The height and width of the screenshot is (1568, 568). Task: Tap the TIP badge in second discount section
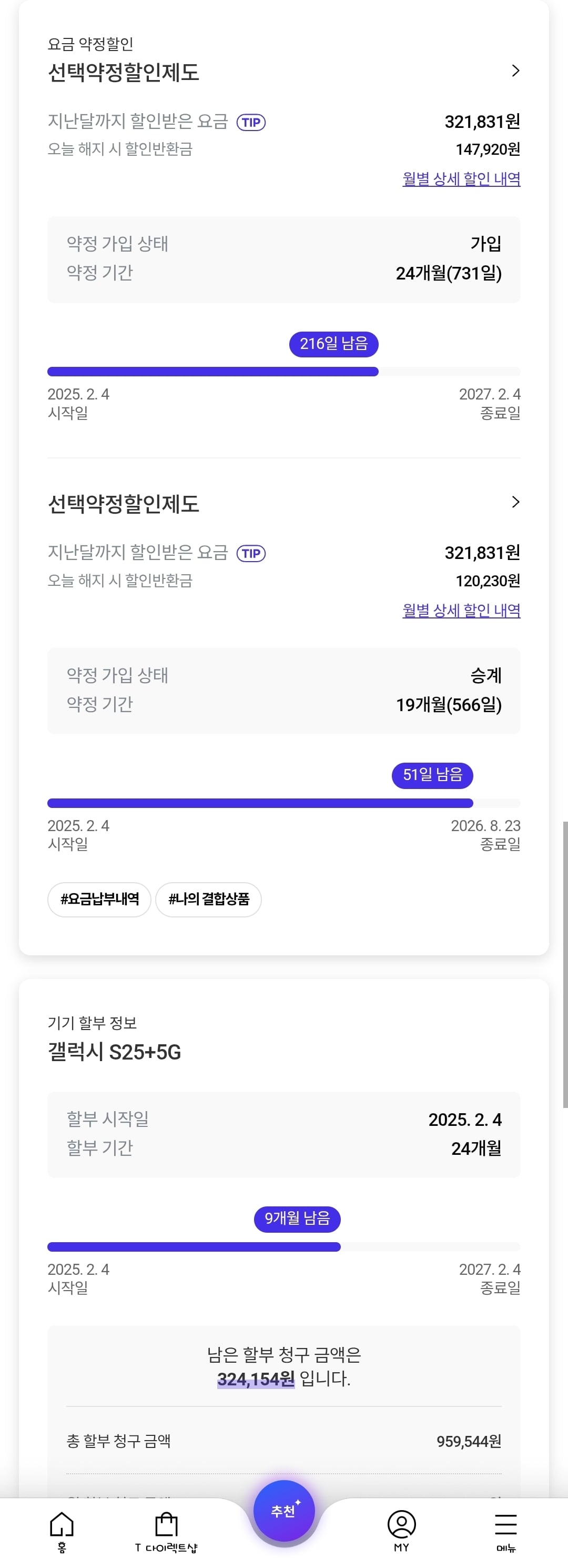(x=251, y=553)
